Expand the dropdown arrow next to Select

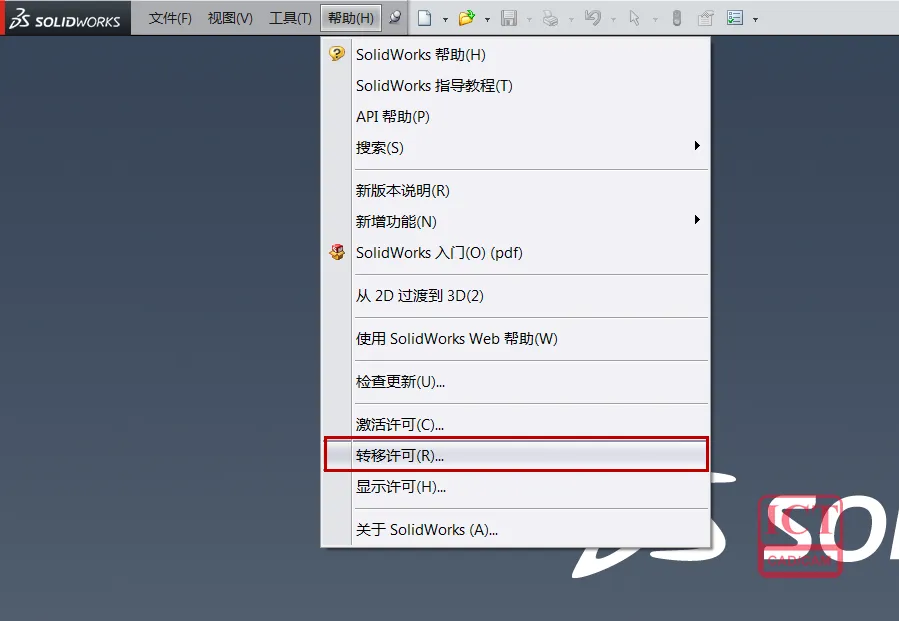coord(655,19)
